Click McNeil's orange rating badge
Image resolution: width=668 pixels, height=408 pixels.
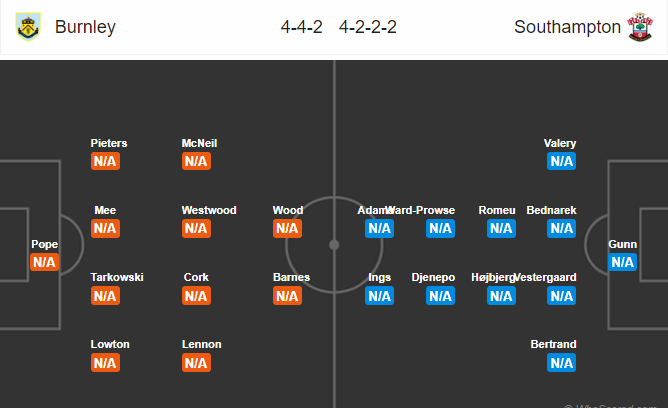(196, 161)
